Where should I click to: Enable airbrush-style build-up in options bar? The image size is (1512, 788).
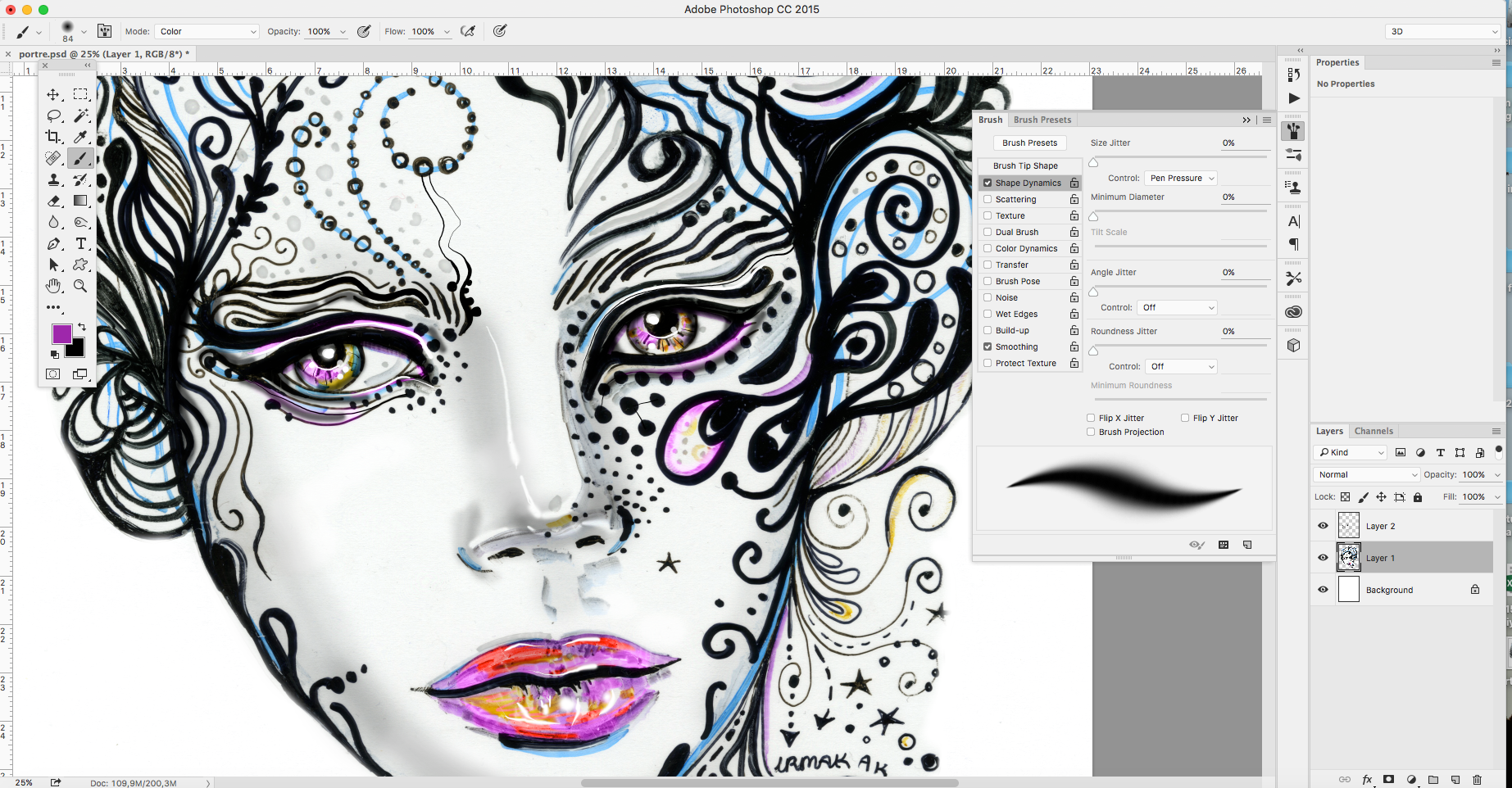tap(468, 31)
